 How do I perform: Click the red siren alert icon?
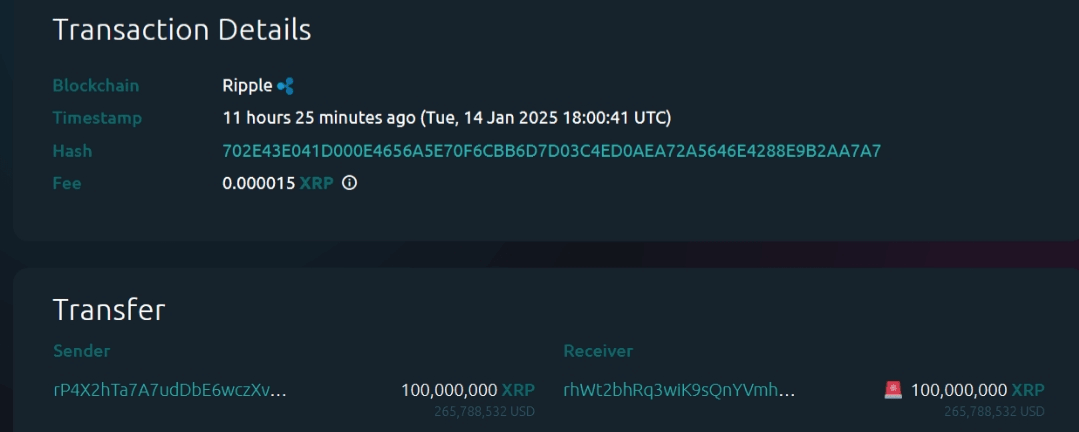[x=893, y=390]
